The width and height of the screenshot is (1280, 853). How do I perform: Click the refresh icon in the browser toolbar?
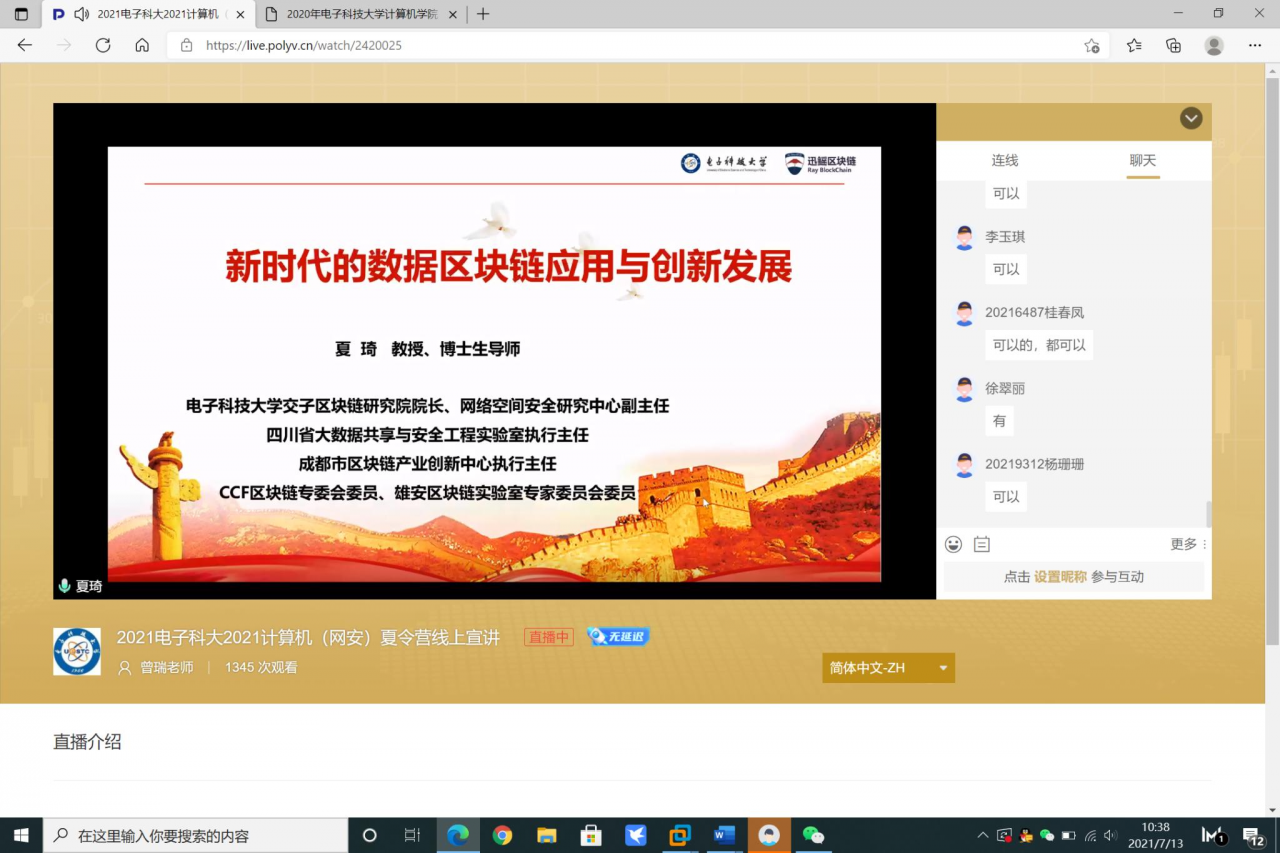[x=103, y=45]
